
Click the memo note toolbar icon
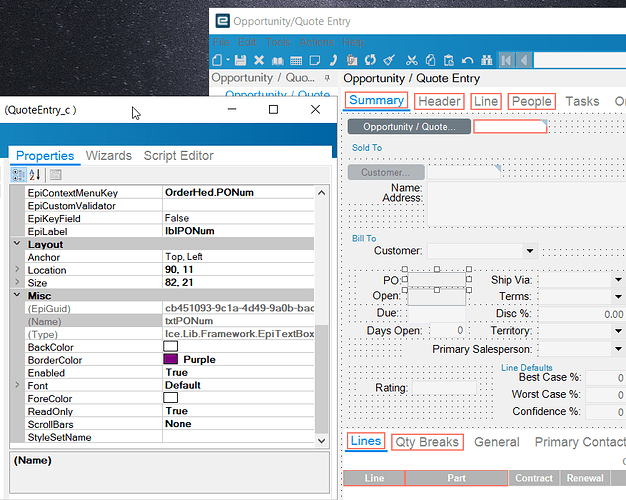315,61
